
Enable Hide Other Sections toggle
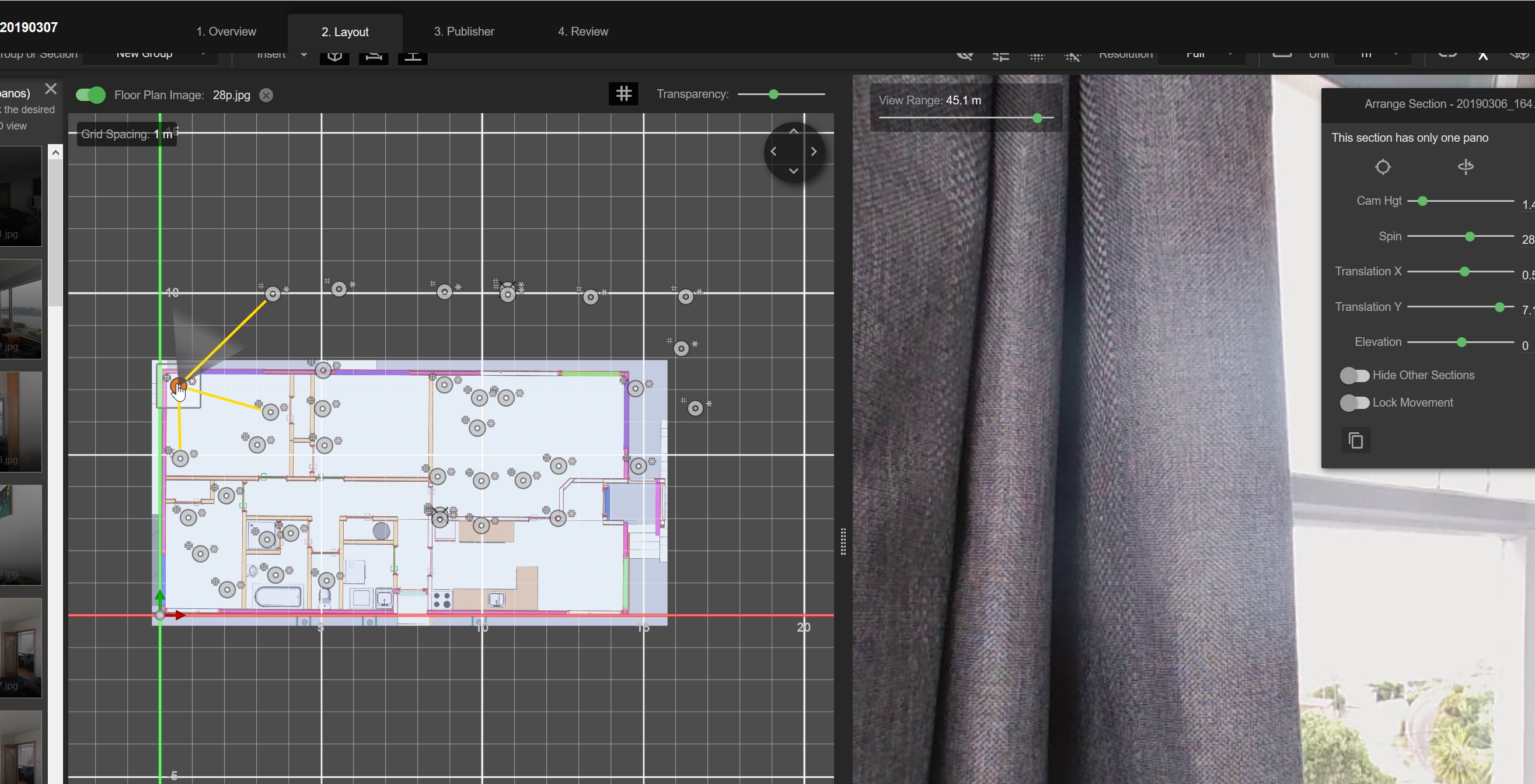[1354, 375]
